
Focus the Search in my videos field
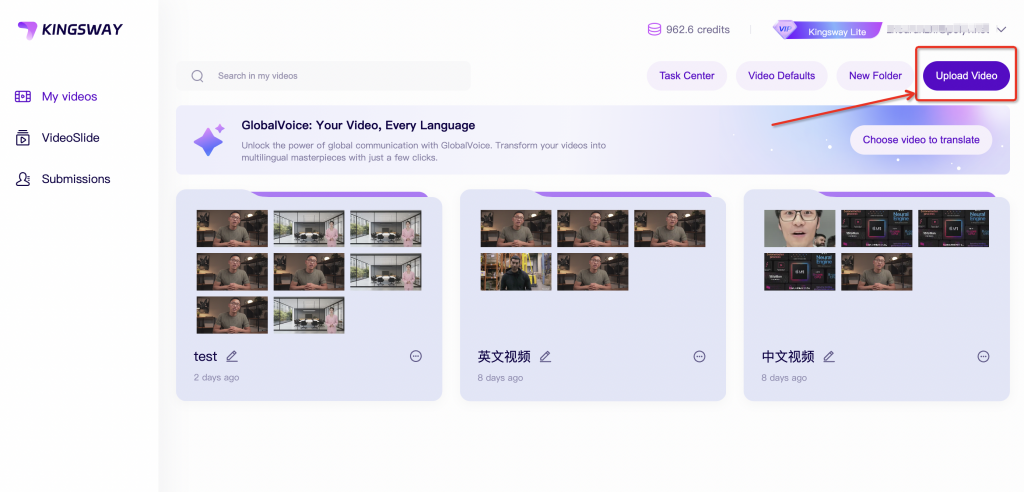[x=323, y=76]
